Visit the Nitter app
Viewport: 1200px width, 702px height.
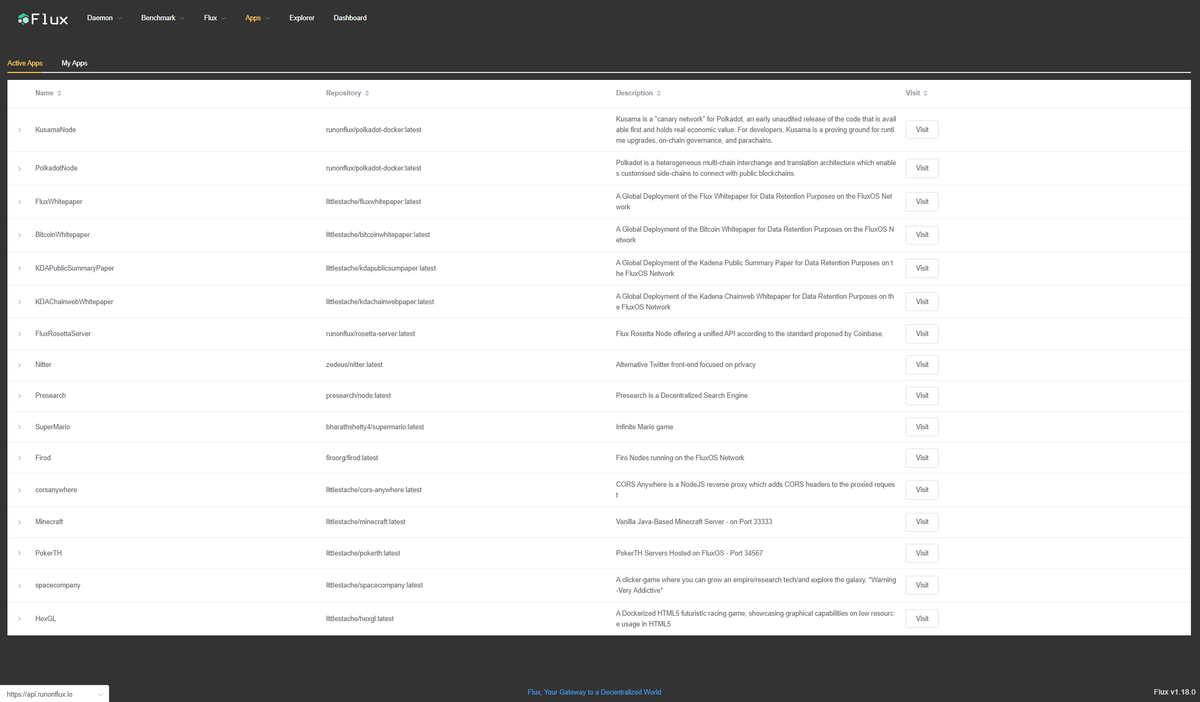[922, 365]
